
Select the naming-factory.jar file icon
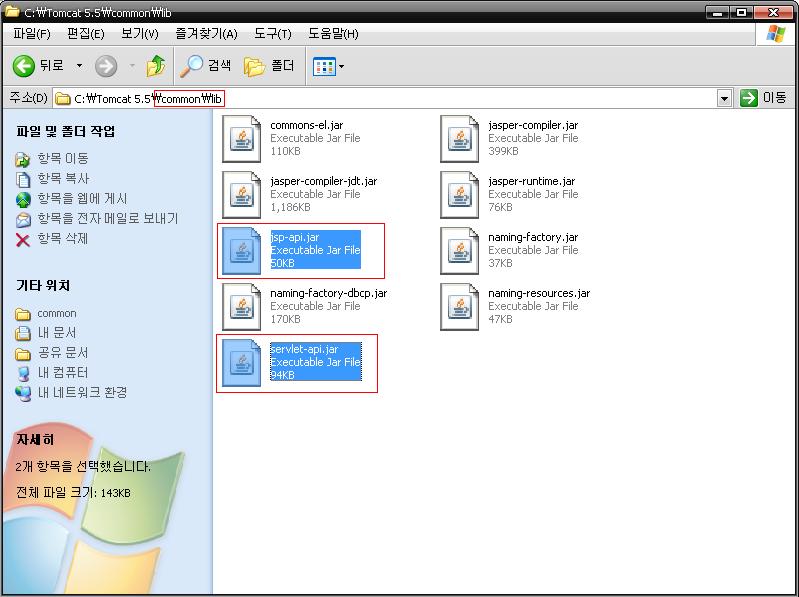pyautogui.click(x=460, y=251)
